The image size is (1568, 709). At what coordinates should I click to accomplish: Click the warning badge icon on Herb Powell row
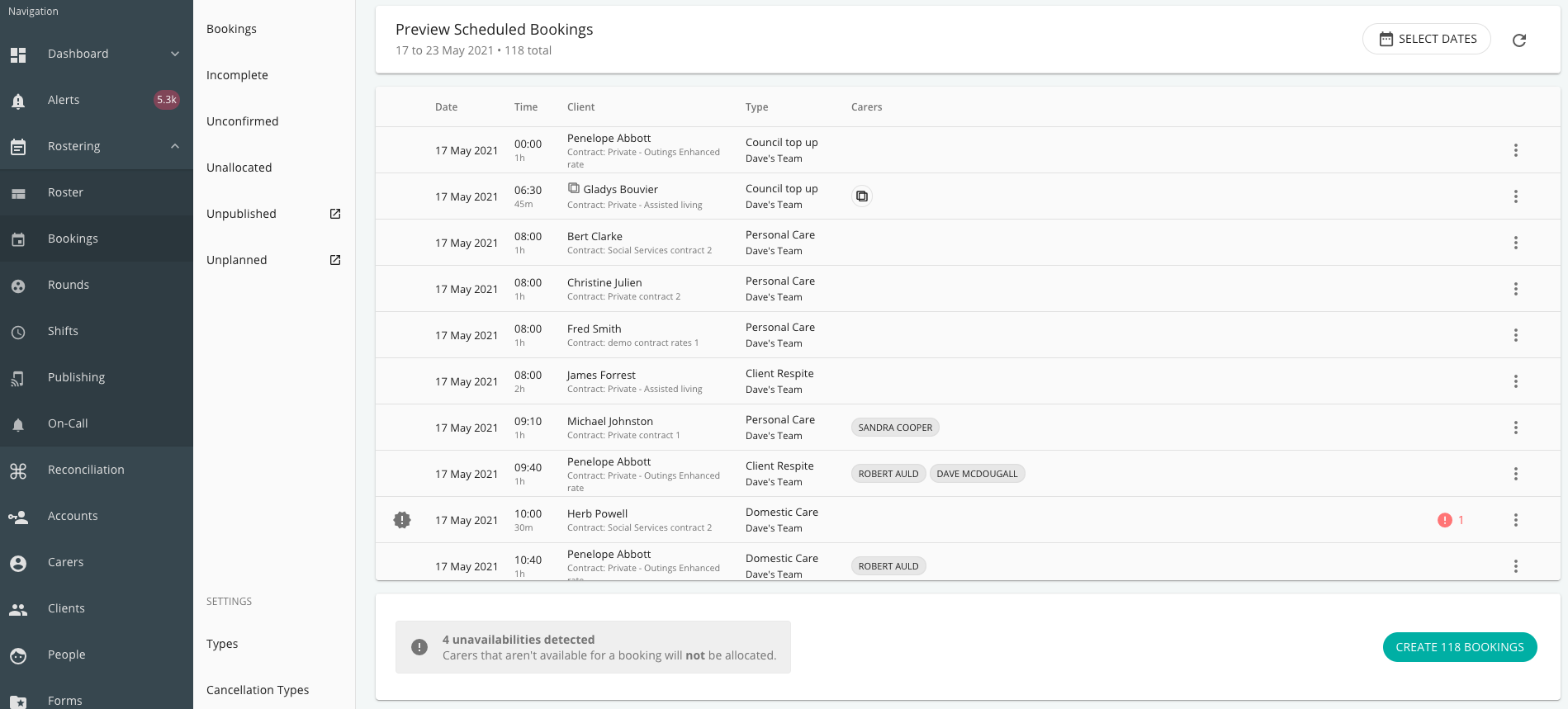pyautogui.click(x=402, y=520)
